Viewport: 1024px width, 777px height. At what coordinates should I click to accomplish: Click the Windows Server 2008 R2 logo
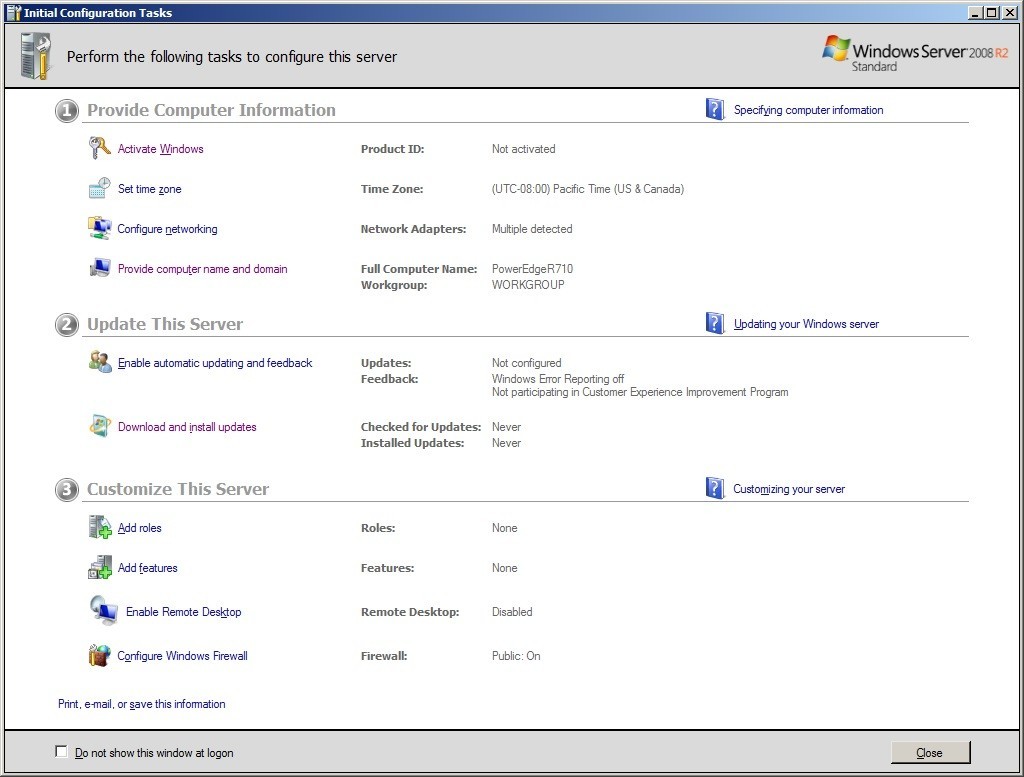[915, 54]
